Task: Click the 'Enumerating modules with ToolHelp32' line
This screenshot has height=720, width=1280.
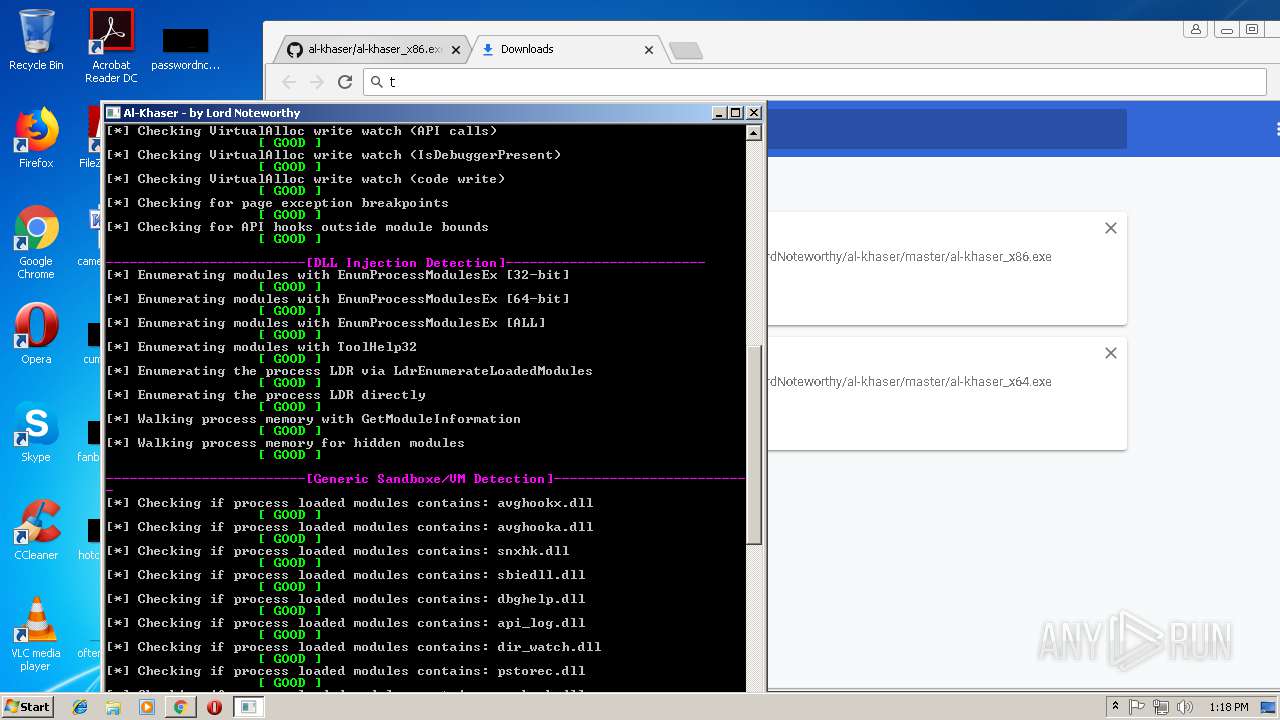Action: [x=261, y=347]
